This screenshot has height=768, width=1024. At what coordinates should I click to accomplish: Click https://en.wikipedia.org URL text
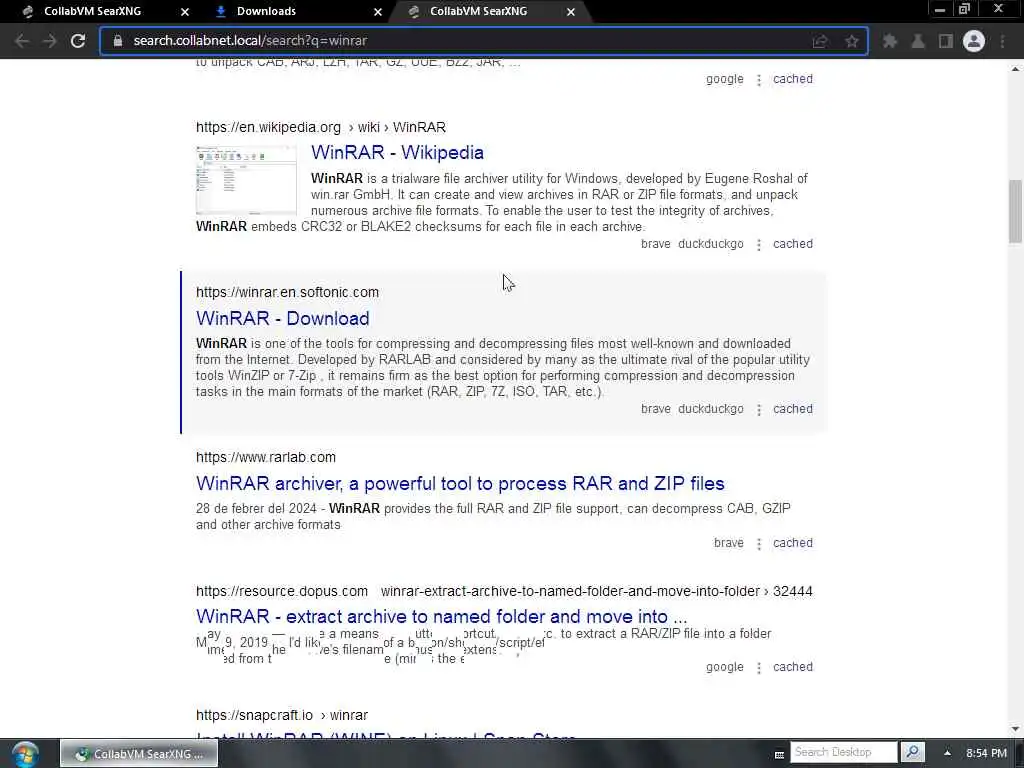coord(268,127)
